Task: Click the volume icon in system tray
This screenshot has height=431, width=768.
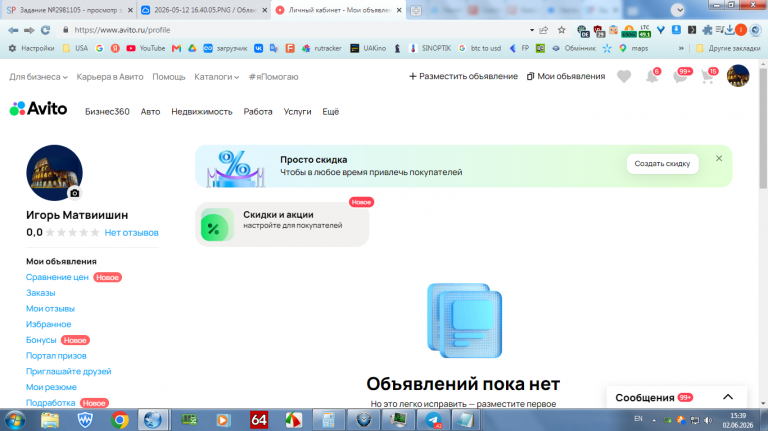Action: coord(708,420)
